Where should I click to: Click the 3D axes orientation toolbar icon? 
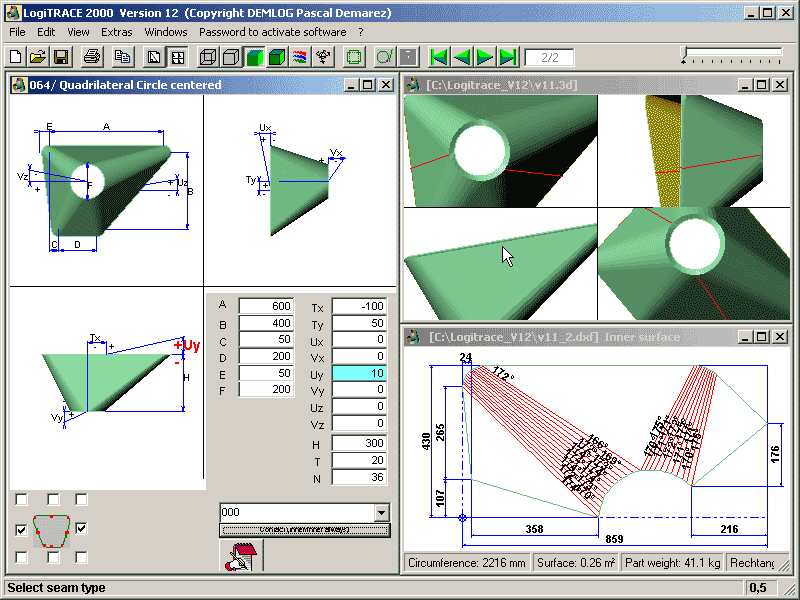(x=323, y=57)
